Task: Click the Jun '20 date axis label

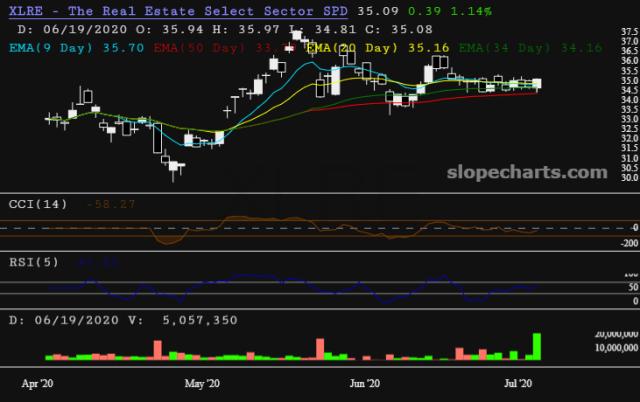Action: [x=364, y=382]
